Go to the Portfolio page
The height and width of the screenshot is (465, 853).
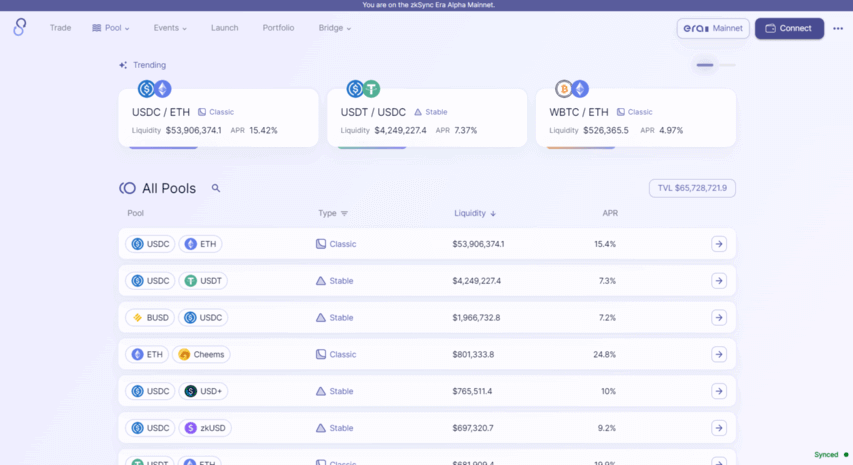278,28
